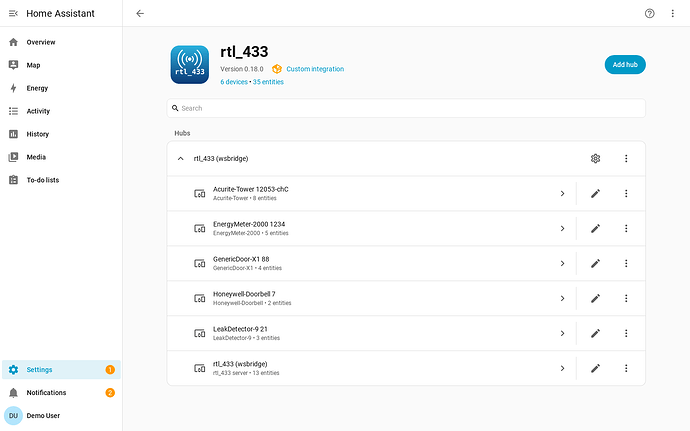Open the top-right overflow menu
Screen dimensions: 690x431
672,14
